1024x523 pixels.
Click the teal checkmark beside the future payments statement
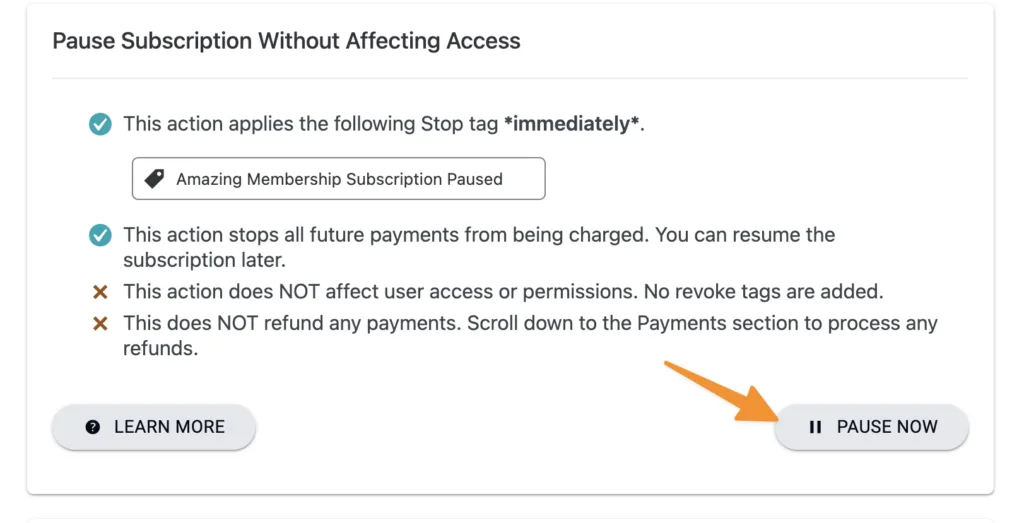(100, 236)
